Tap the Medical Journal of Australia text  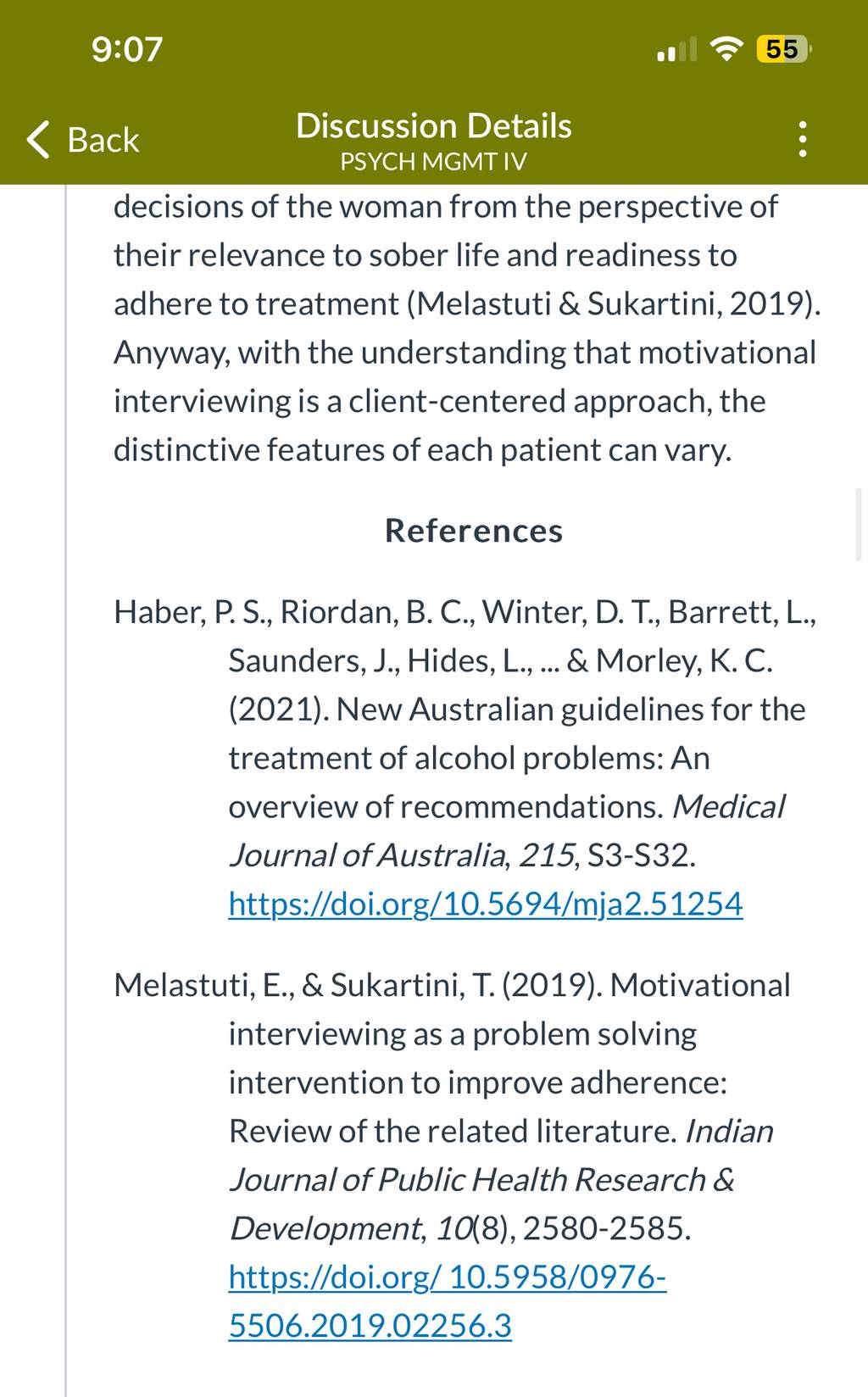507,831
